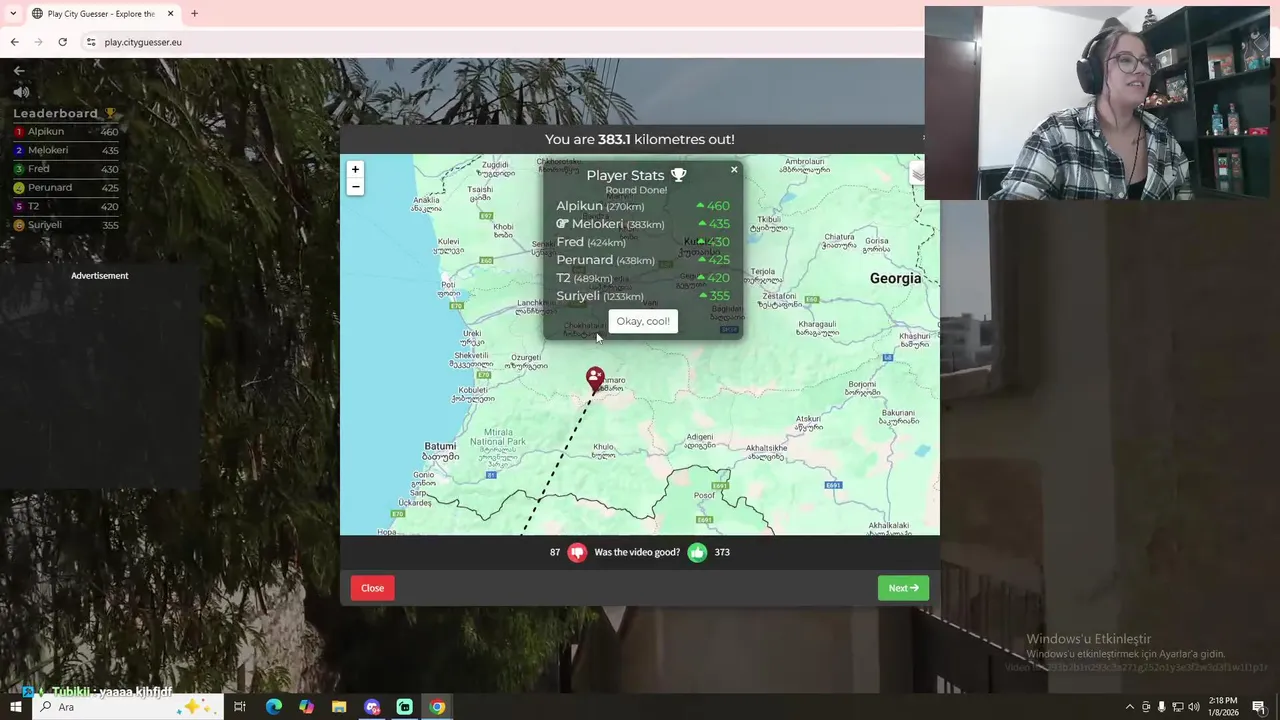Select T2 in the leaderboard
The image size is (1280, 720).
coord(65,206)
